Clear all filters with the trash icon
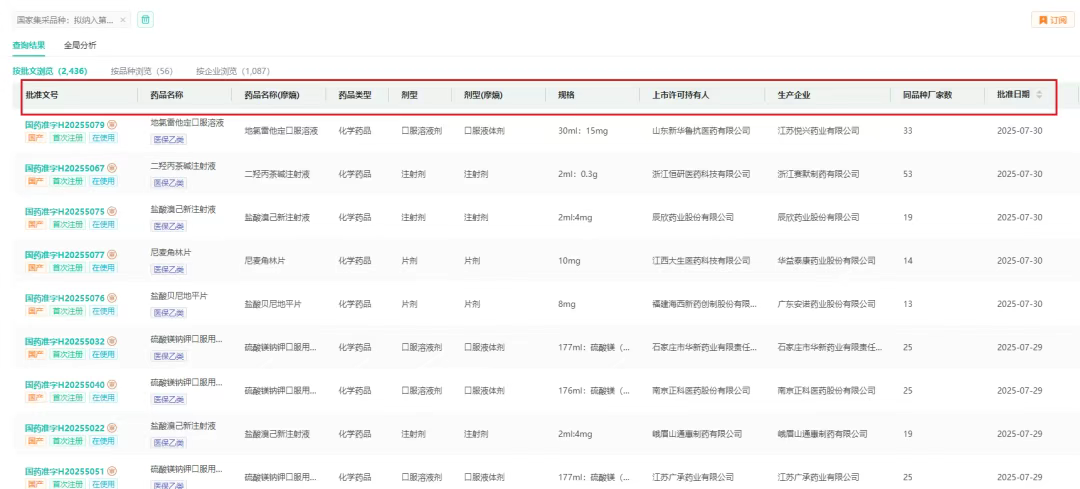This screenshot has height=489, width=1080. (145, 20)
